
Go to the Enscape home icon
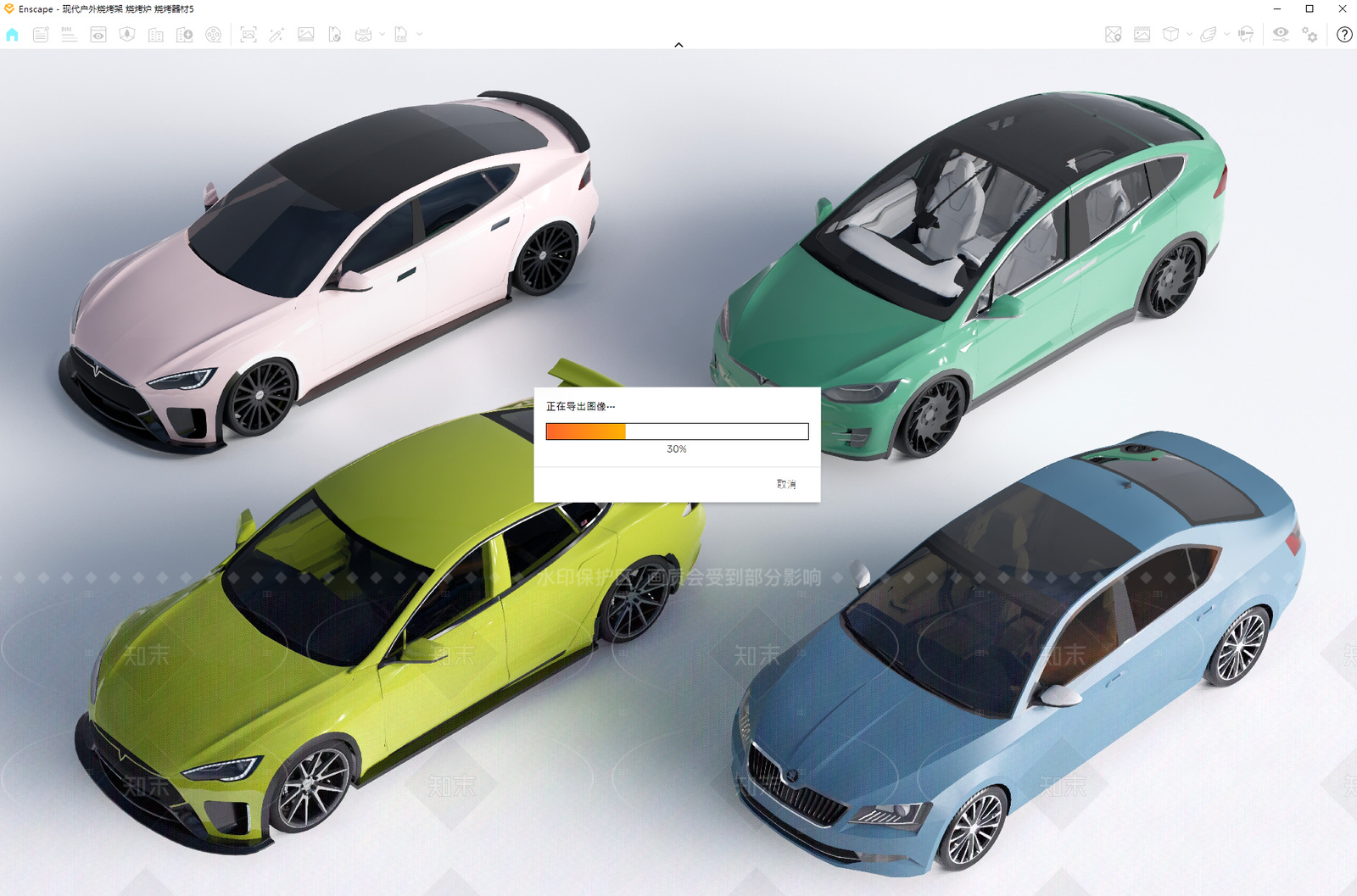pos(12,35)
